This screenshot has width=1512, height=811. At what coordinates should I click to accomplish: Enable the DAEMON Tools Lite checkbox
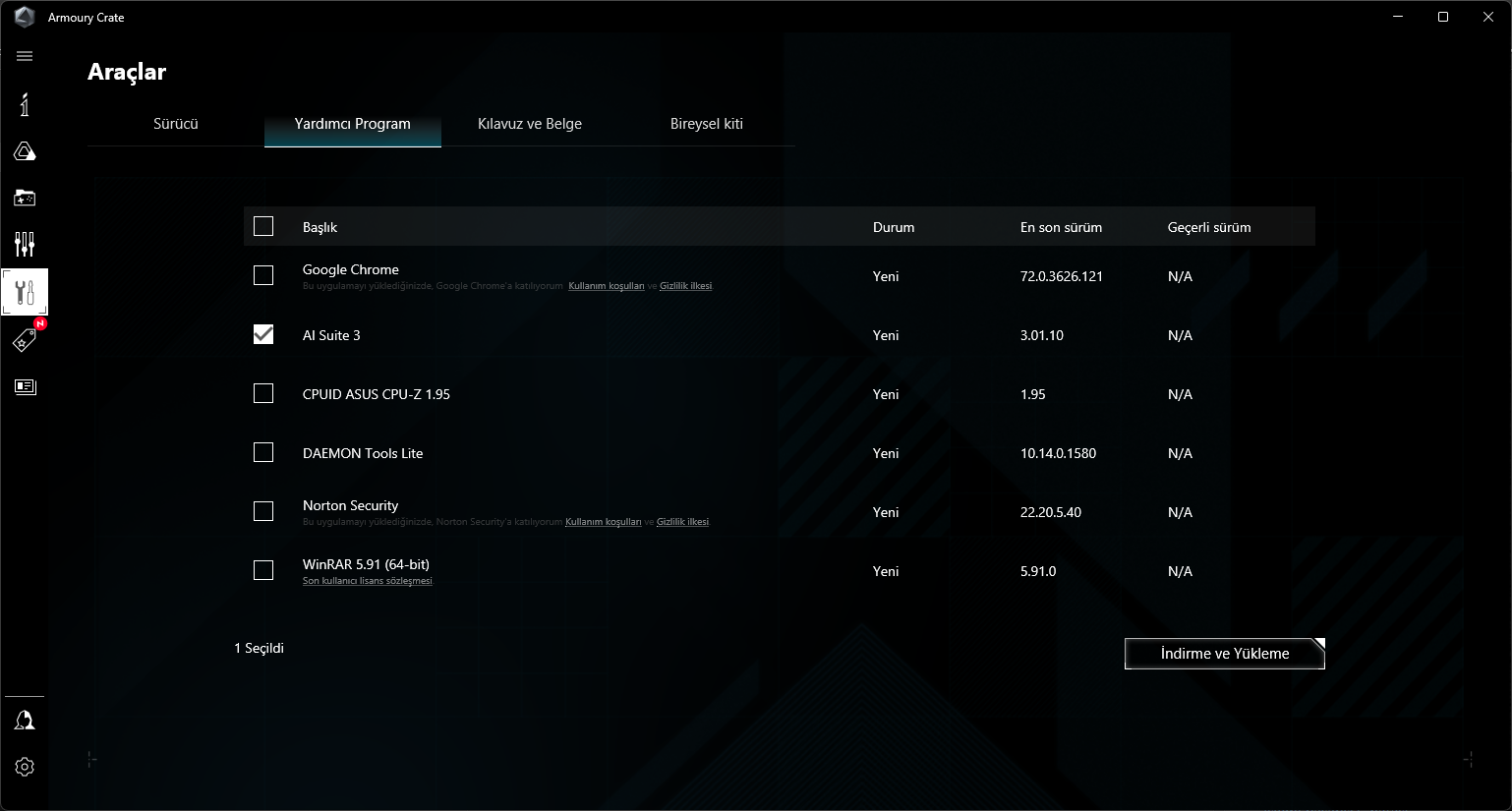click(263, 452)
